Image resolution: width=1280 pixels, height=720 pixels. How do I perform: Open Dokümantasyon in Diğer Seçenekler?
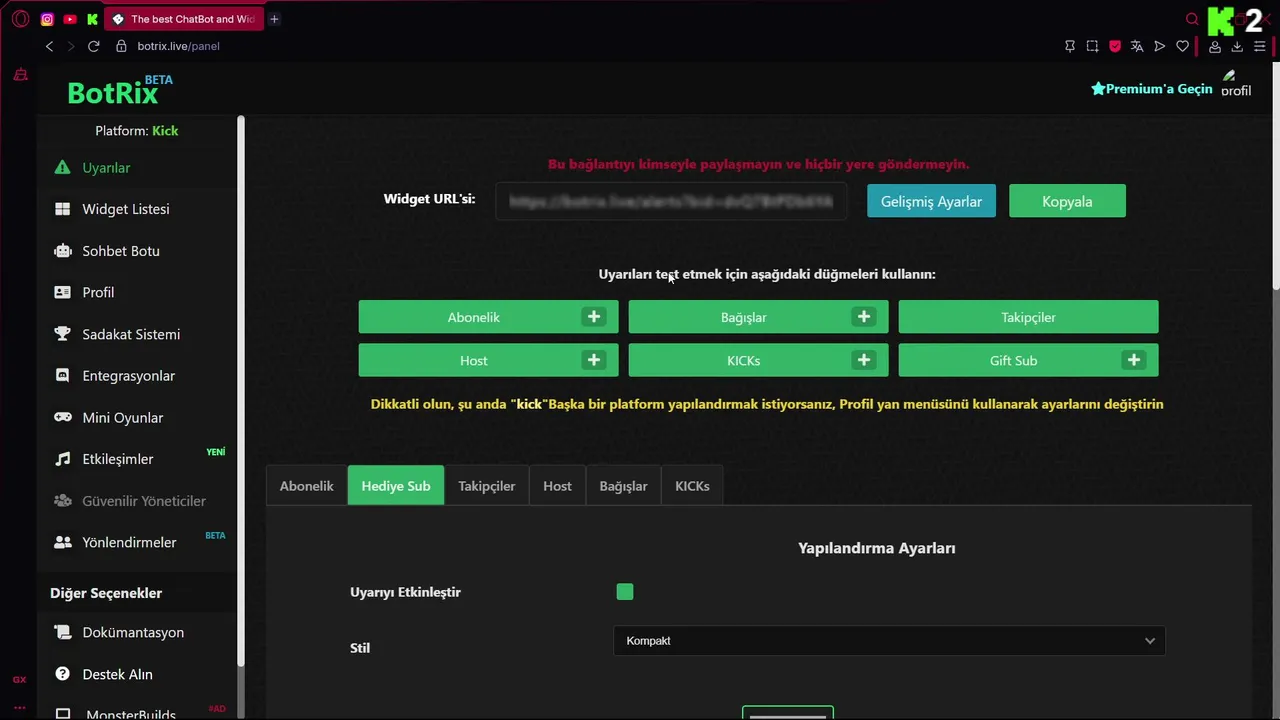point(120,632)
